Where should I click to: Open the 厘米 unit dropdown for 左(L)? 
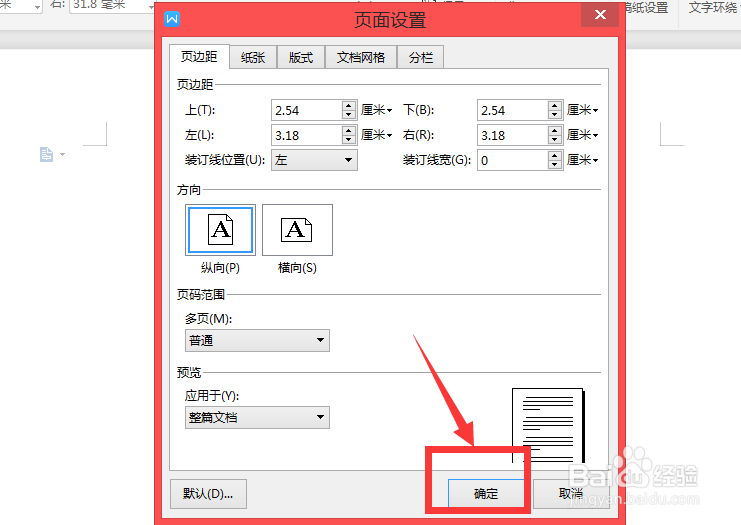pyautogui.click(x=377, y=135)
